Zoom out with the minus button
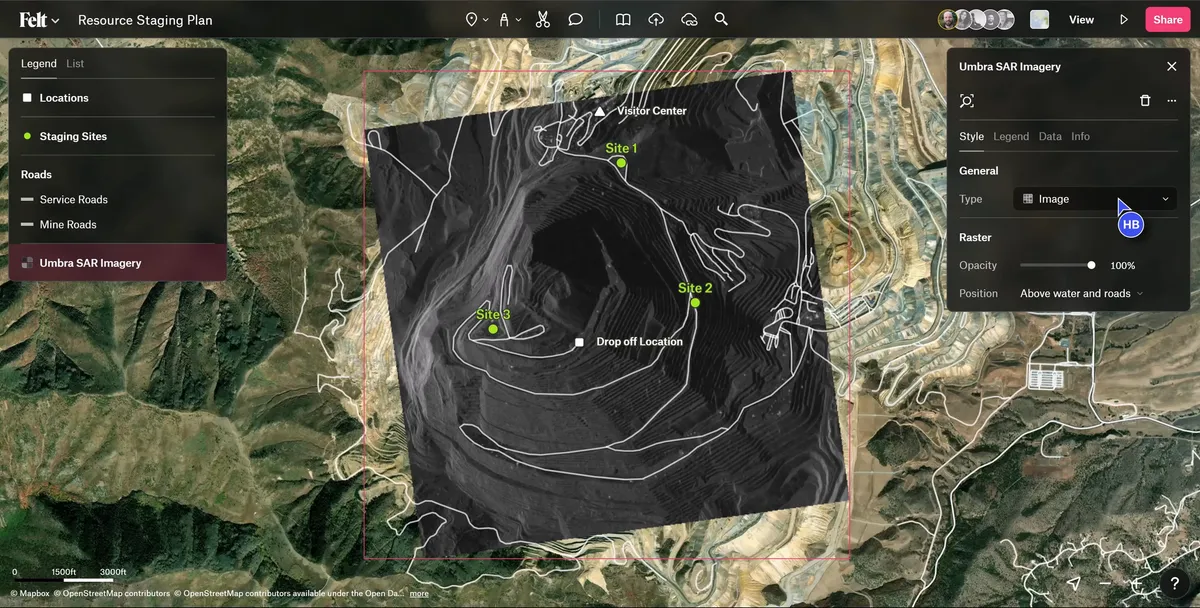Viewport: 1200px width, 608px height. pyautogui.click(x=1104, y=583)
